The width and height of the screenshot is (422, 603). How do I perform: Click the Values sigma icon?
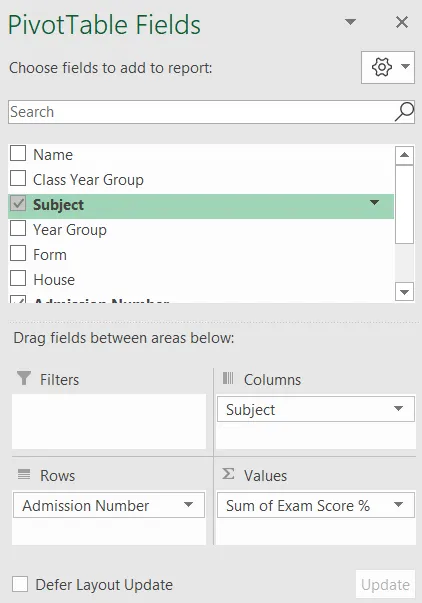pos(228,474)
